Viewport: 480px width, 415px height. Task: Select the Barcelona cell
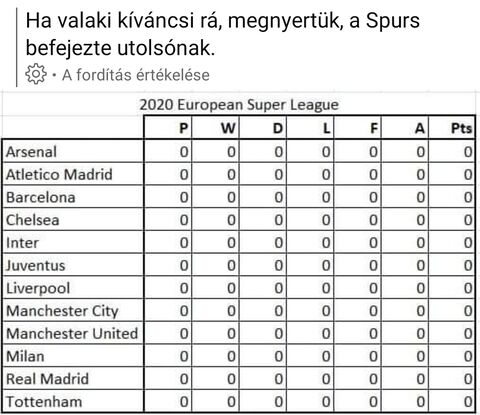[73, 197]
